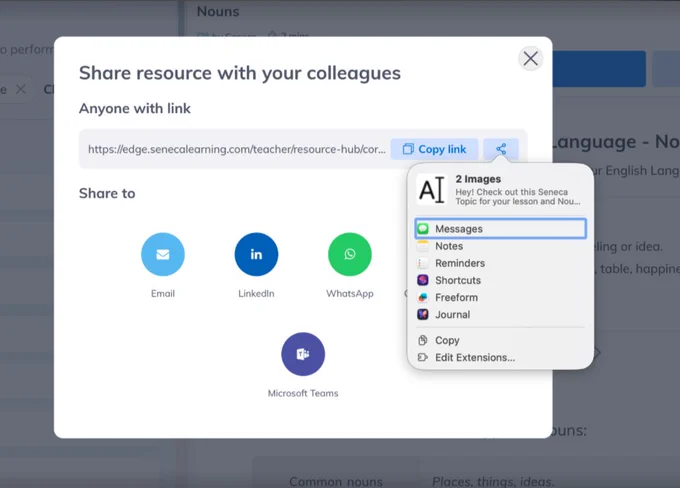Share via the WhatsApp icon
The image size is (680, 488).
click(x=350, y=254)
